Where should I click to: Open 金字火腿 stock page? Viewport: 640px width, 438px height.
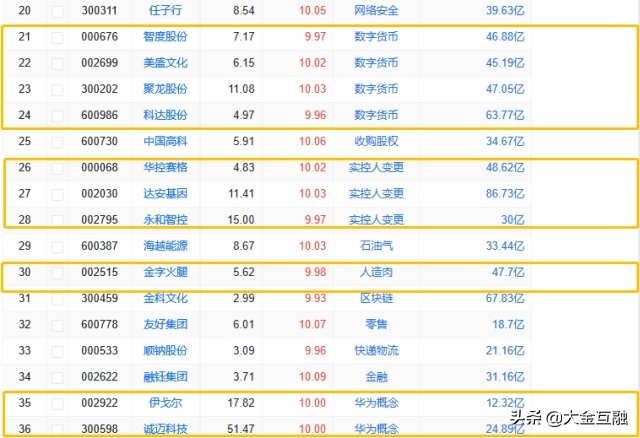[165, 271]
